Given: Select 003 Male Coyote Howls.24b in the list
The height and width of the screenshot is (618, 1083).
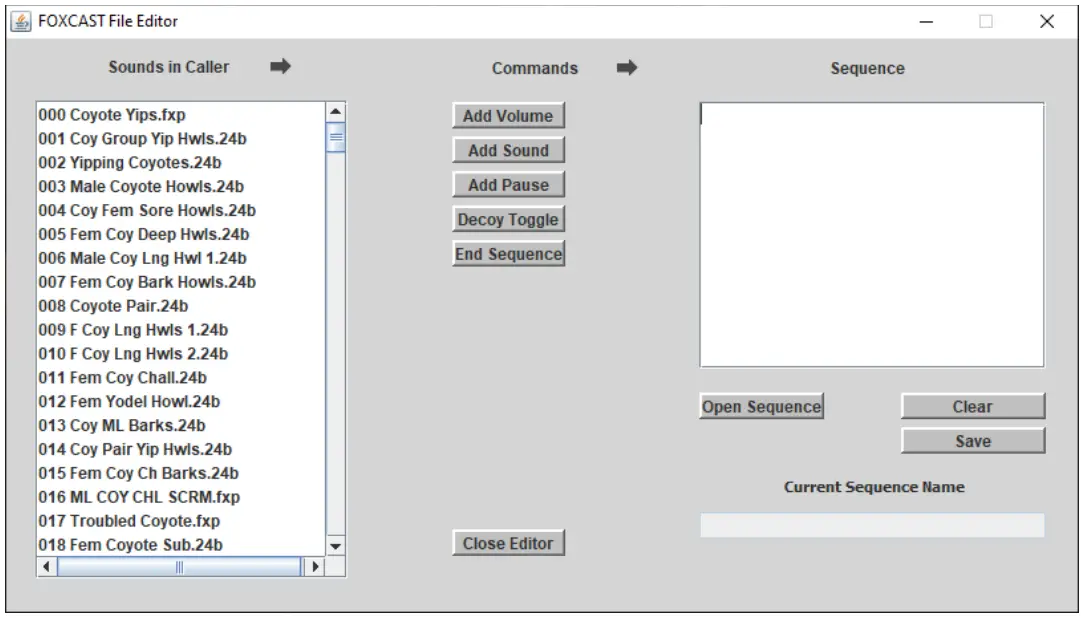Looking at the screenshot, I should point(140,186).
